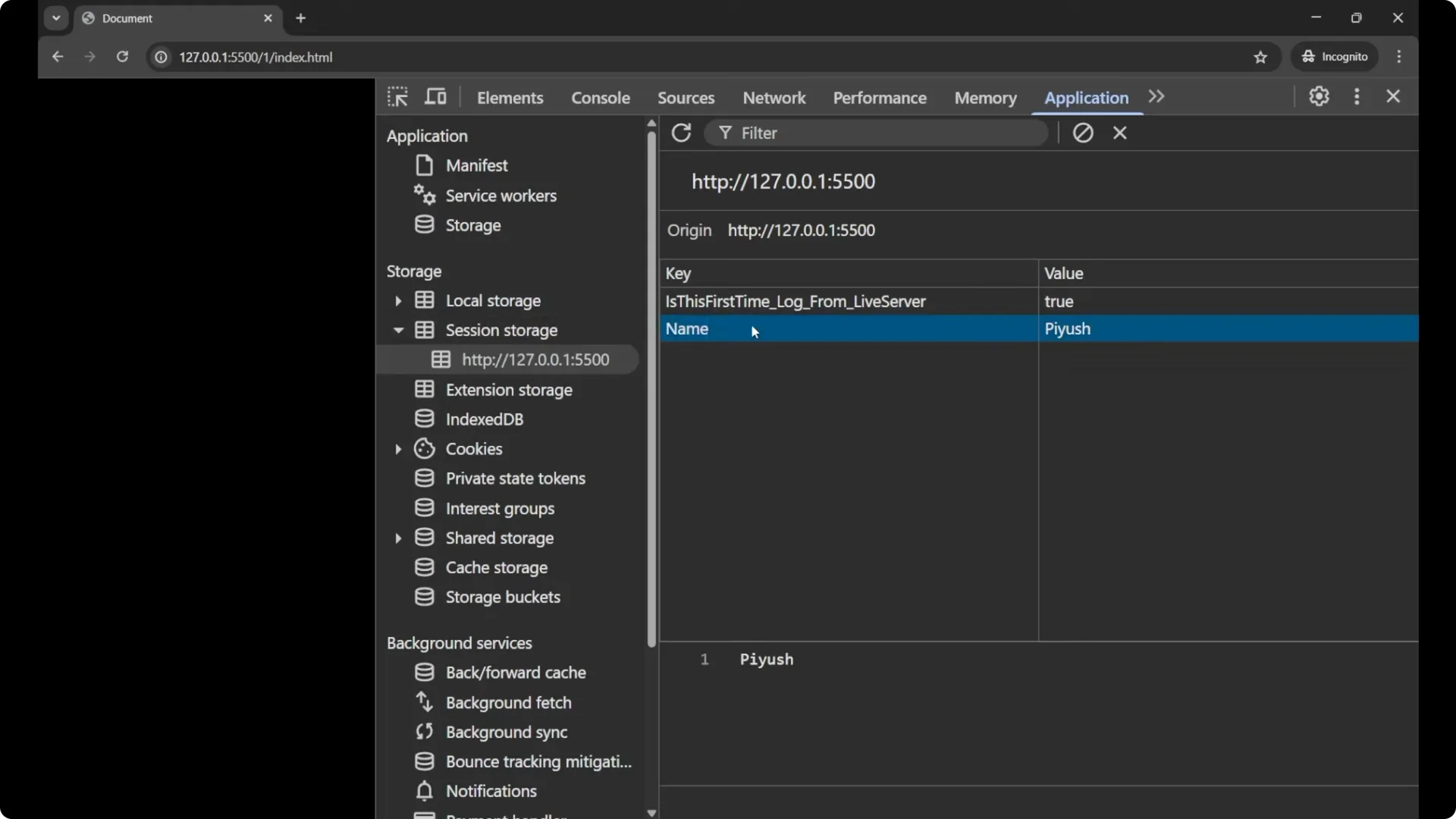Switch to the Network panel

click(x=773, y=98)
